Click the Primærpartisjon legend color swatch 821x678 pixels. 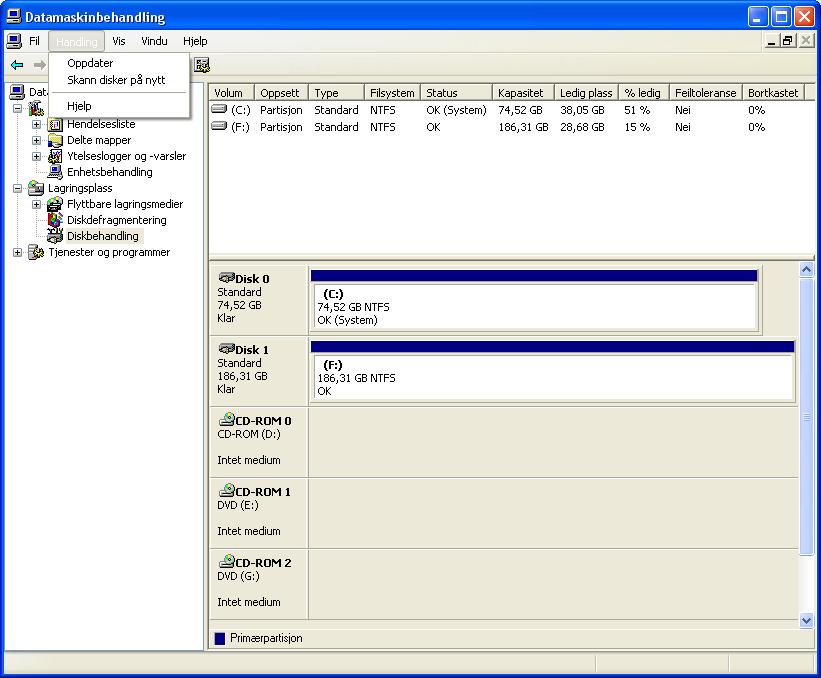pyautogui.click(x=220, y=638)
